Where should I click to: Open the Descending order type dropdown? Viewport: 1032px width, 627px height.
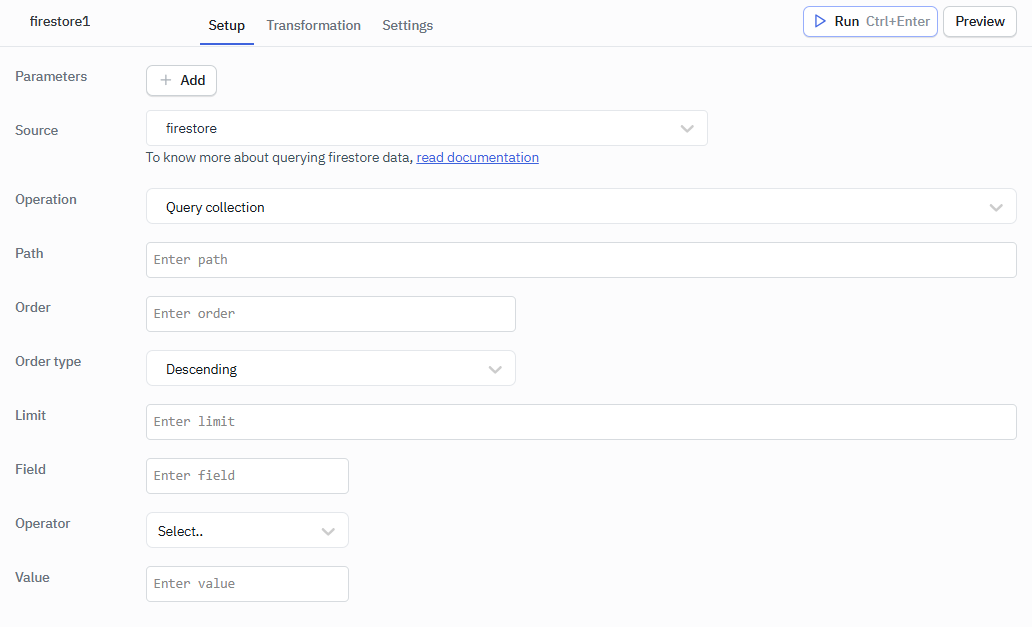330,369
